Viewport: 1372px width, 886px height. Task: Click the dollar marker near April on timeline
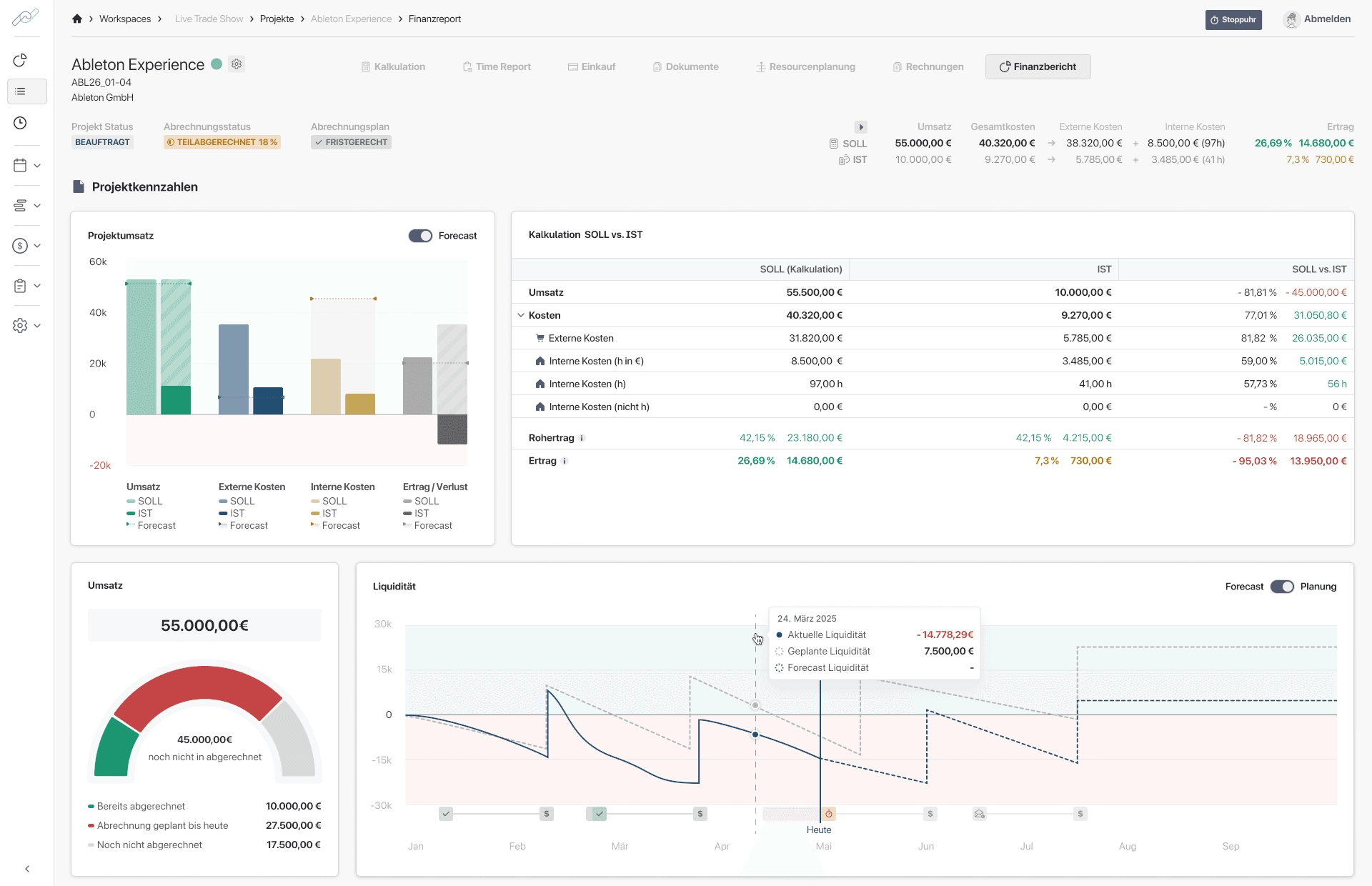700,814
